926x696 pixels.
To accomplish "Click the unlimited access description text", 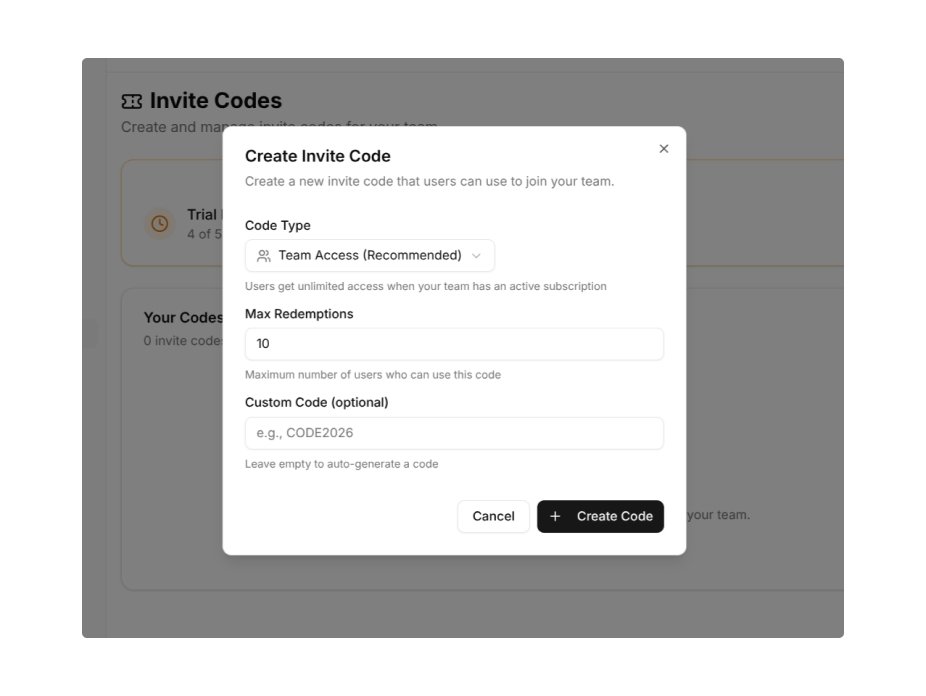I will [x=425, y=287].
